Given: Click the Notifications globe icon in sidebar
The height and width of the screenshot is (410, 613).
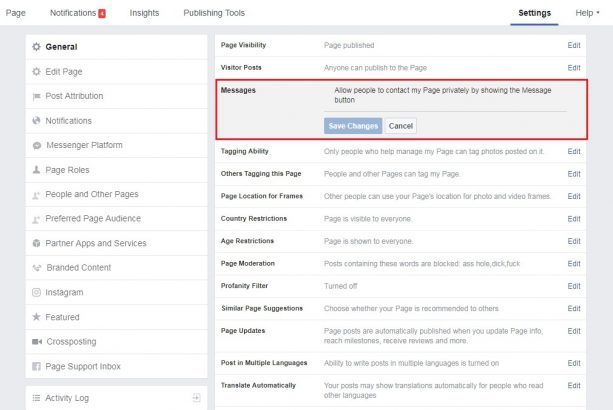Looking at the screenshot, I should 37,121.
